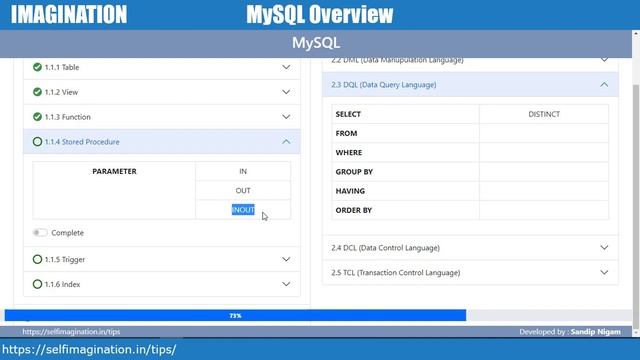Click the ORDER BY row label
The height and width of the screenshot is (360, 640).
(353, 210)
